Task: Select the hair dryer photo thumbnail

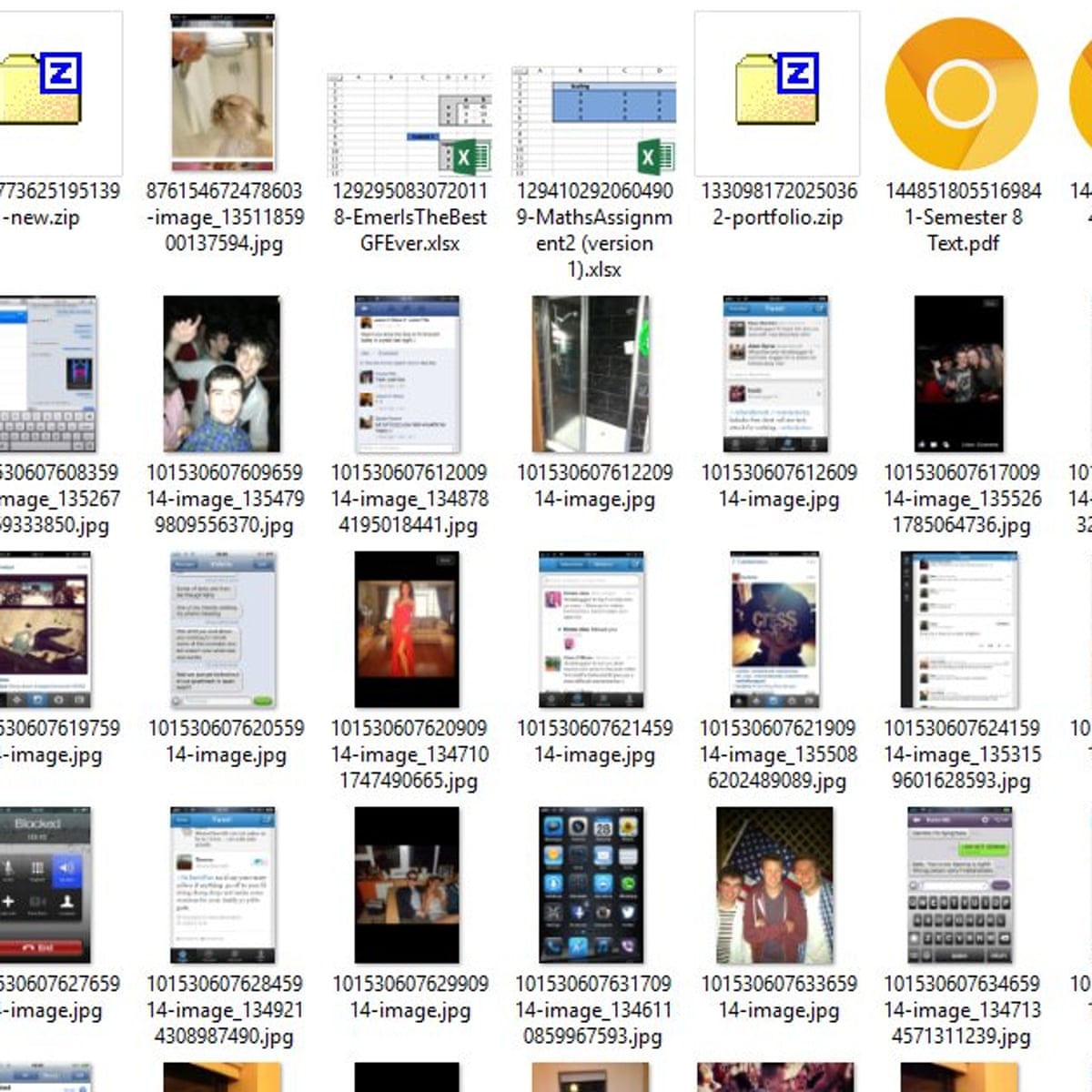Action: pos(223,93)
